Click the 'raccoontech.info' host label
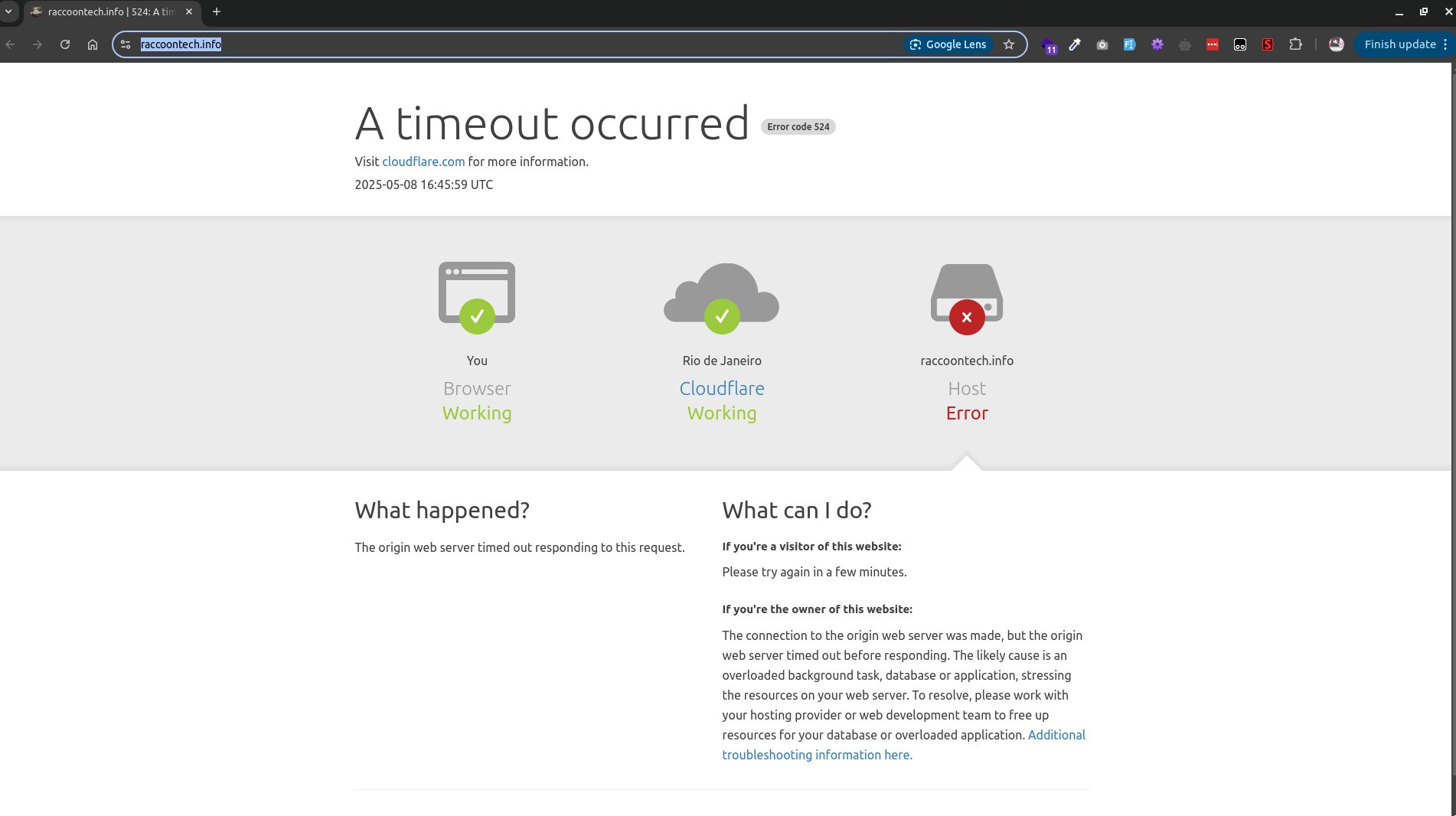This screenshot has width=1456, height=816. 967,361
